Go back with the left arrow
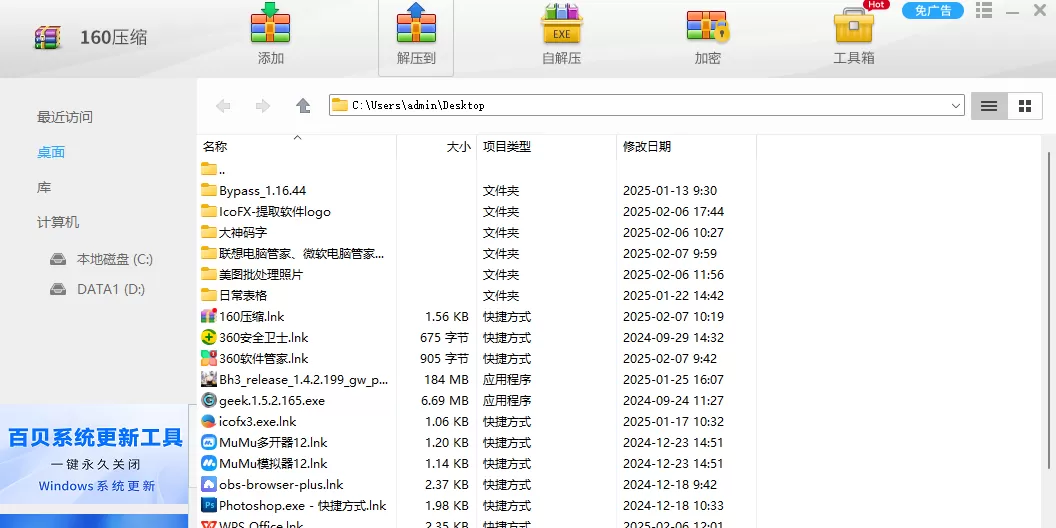1056x528 pixels. [x=223, y=106]
